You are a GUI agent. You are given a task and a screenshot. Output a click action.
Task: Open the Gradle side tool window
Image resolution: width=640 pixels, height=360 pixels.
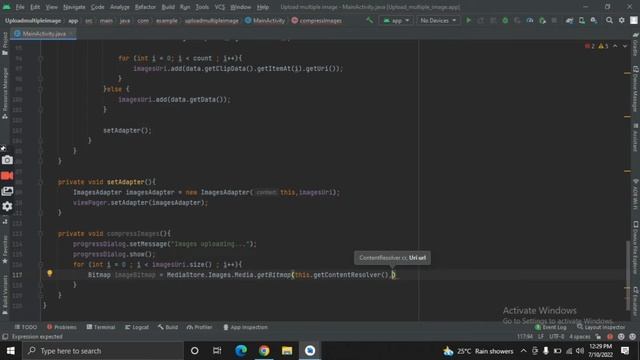(636, 45)
